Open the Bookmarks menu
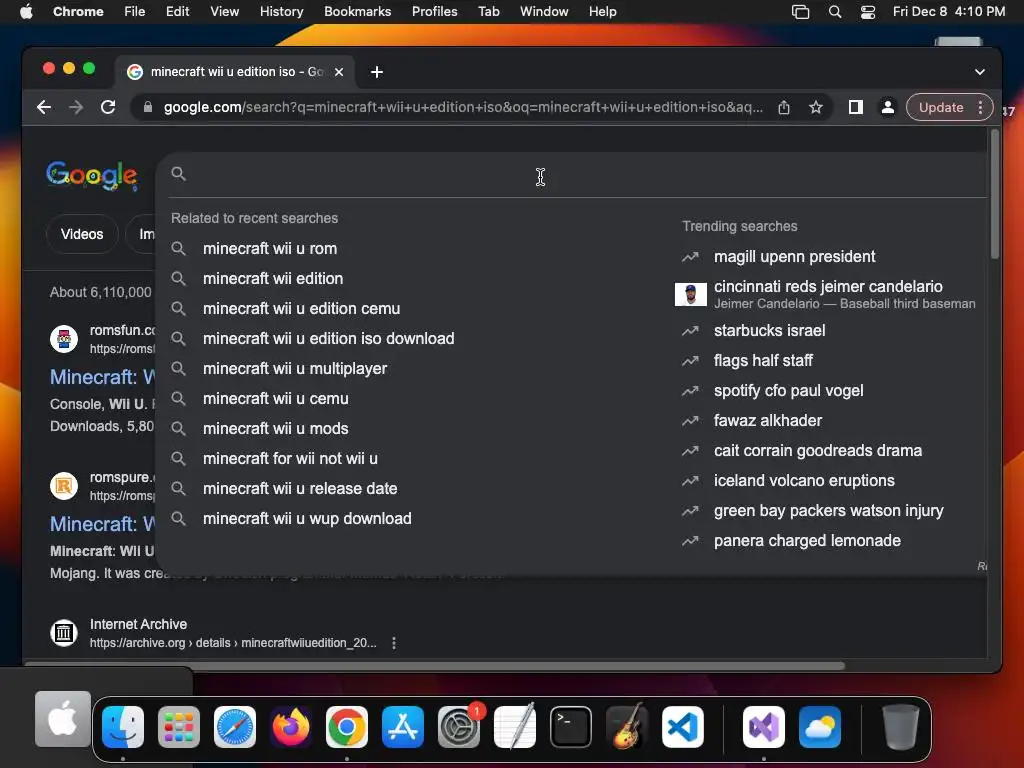 pyautogui.click(x=357, y=12)
